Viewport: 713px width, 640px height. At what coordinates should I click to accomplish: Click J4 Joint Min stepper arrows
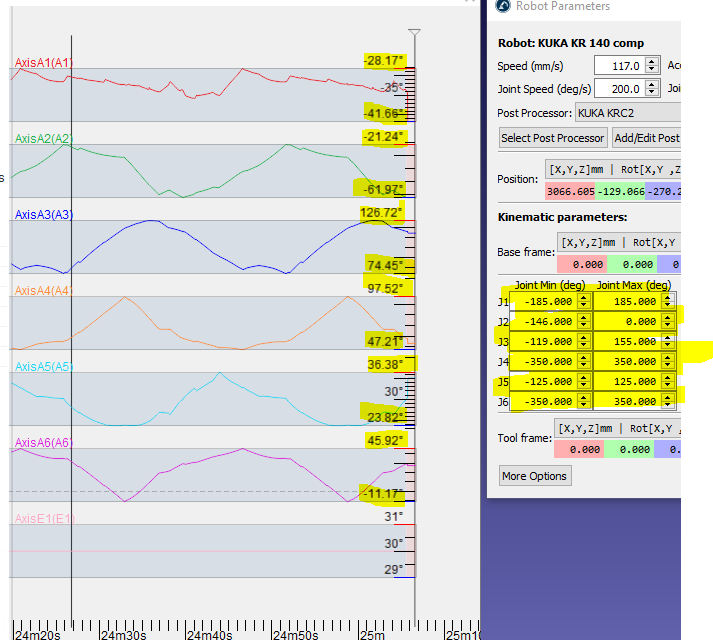[584, 362]
